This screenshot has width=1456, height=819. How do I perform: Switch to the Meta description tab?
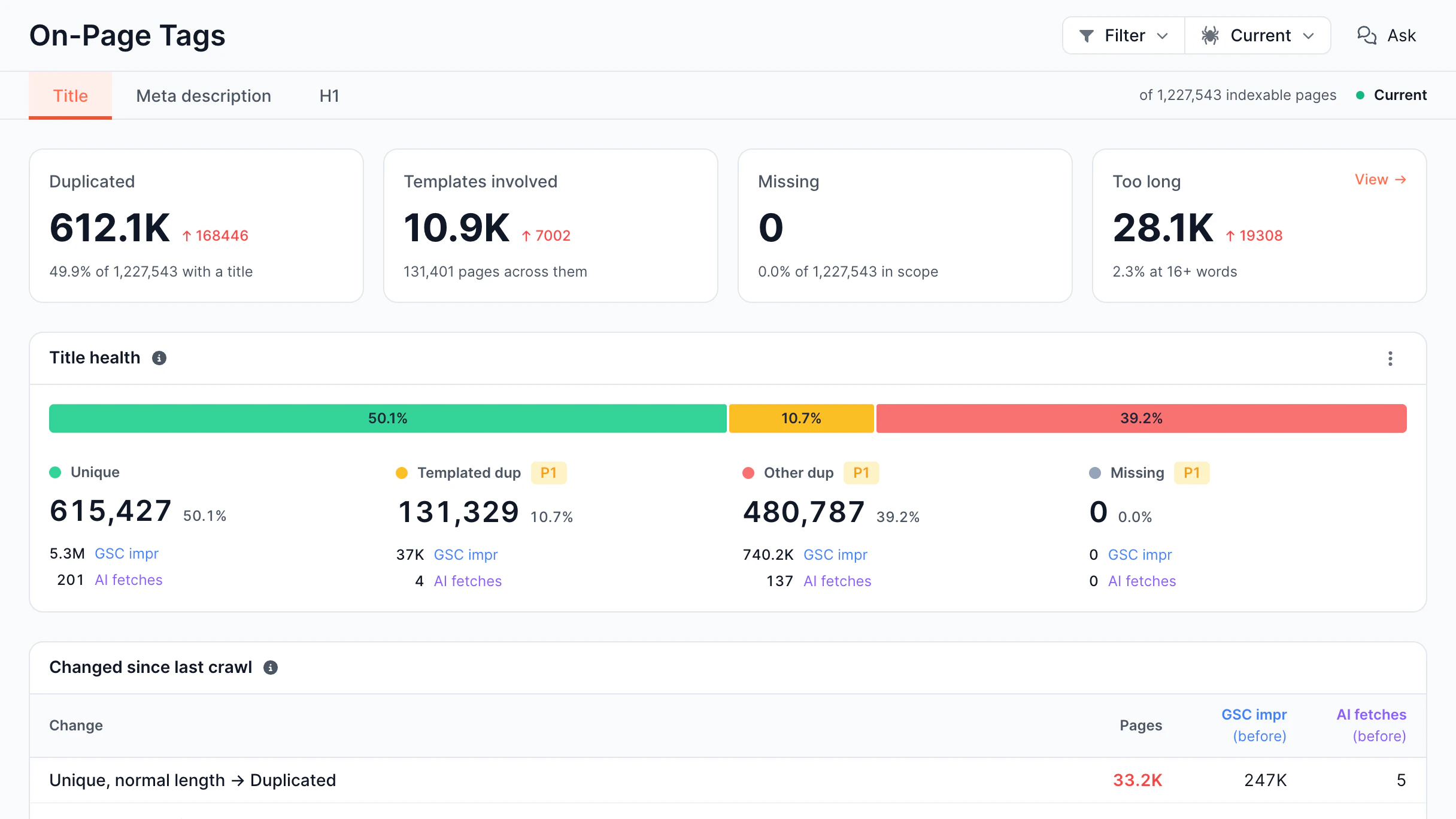coord(204,96)
